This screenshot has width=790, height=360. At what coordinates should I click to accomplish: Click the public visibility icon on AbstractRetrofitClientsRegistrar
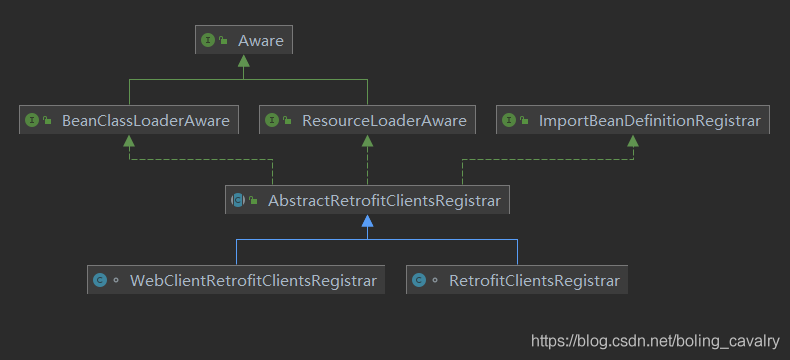pyautogui.click(x=253, y=201)
